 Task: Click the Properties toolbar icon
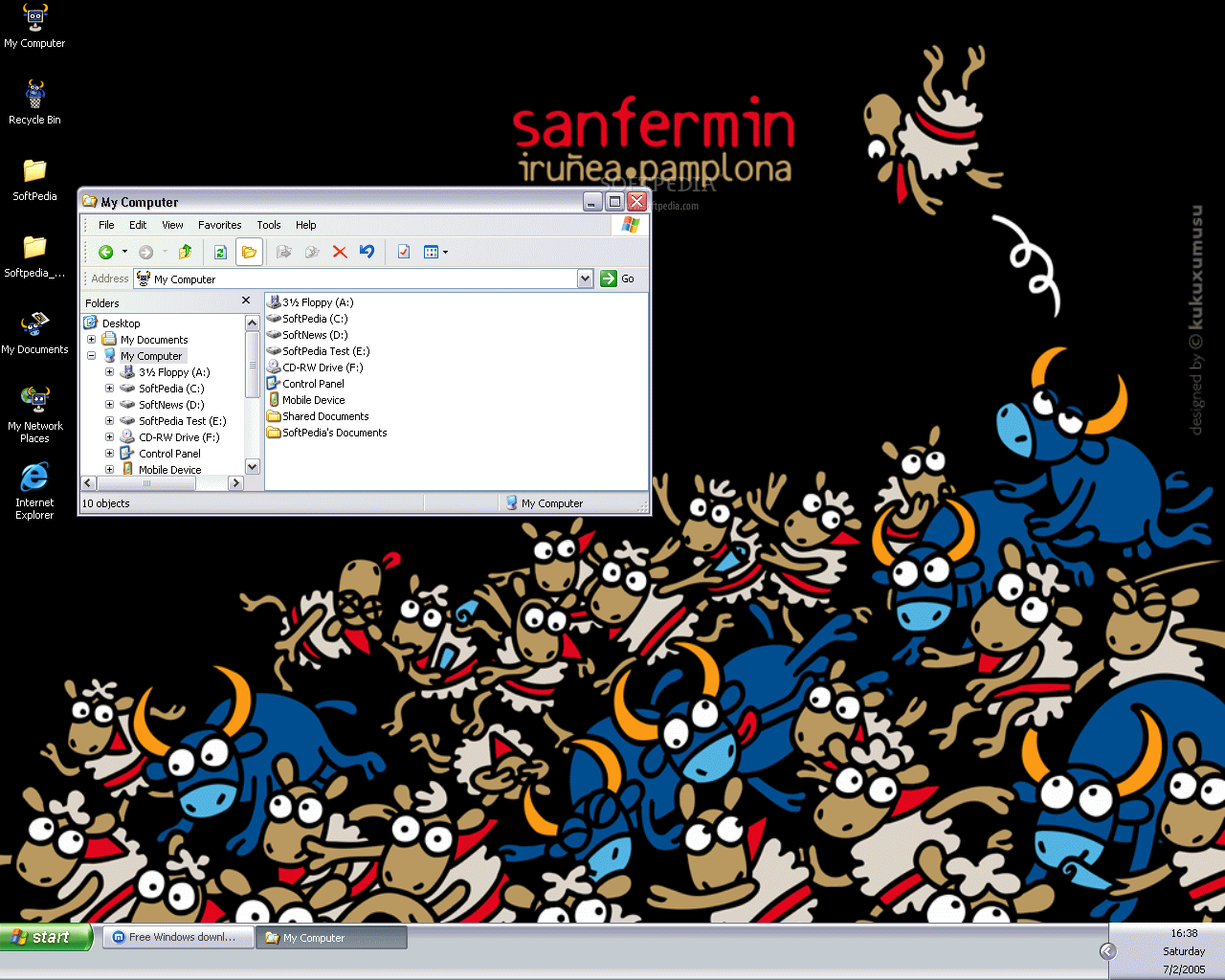(404, 252)
